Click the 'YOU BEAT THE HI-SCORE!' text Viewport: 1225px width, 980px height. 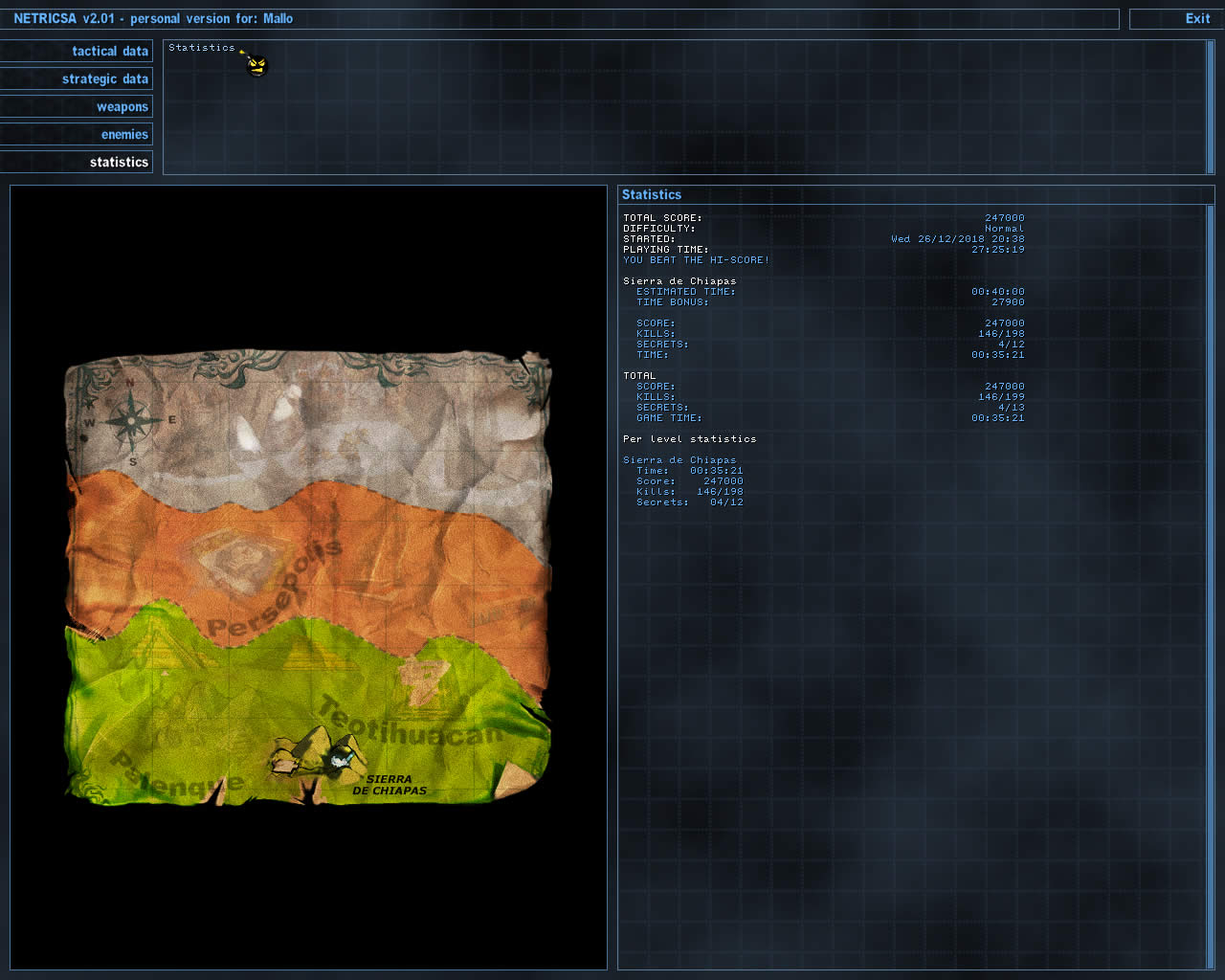point(696,260)
